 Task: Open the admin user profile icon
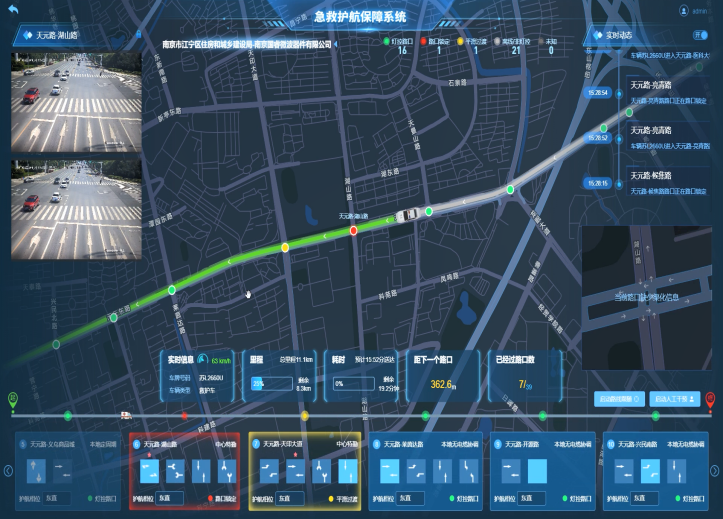(x=685, y=11)
